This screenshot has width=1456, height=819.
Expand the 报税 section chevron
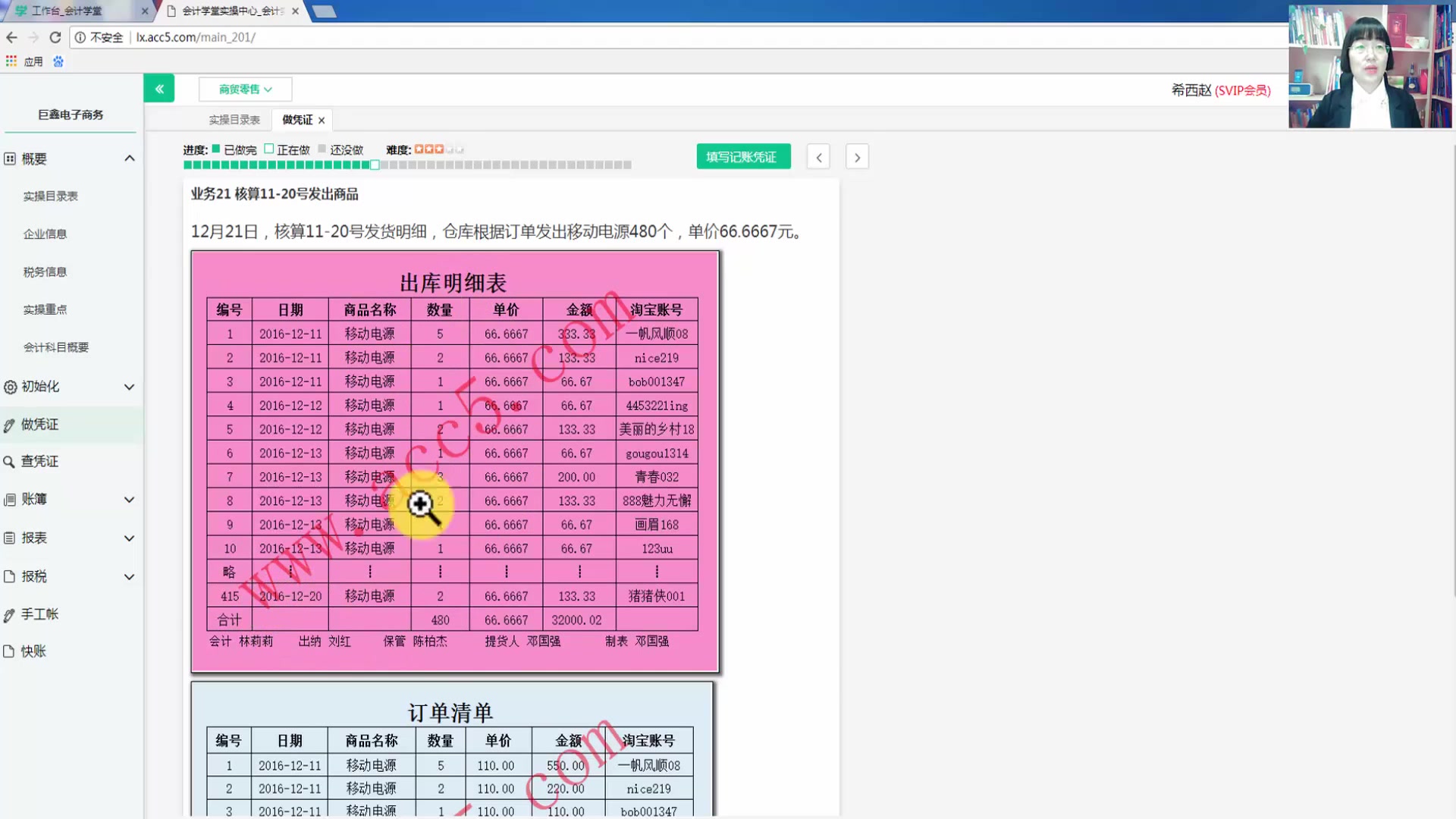coord(130,576)
